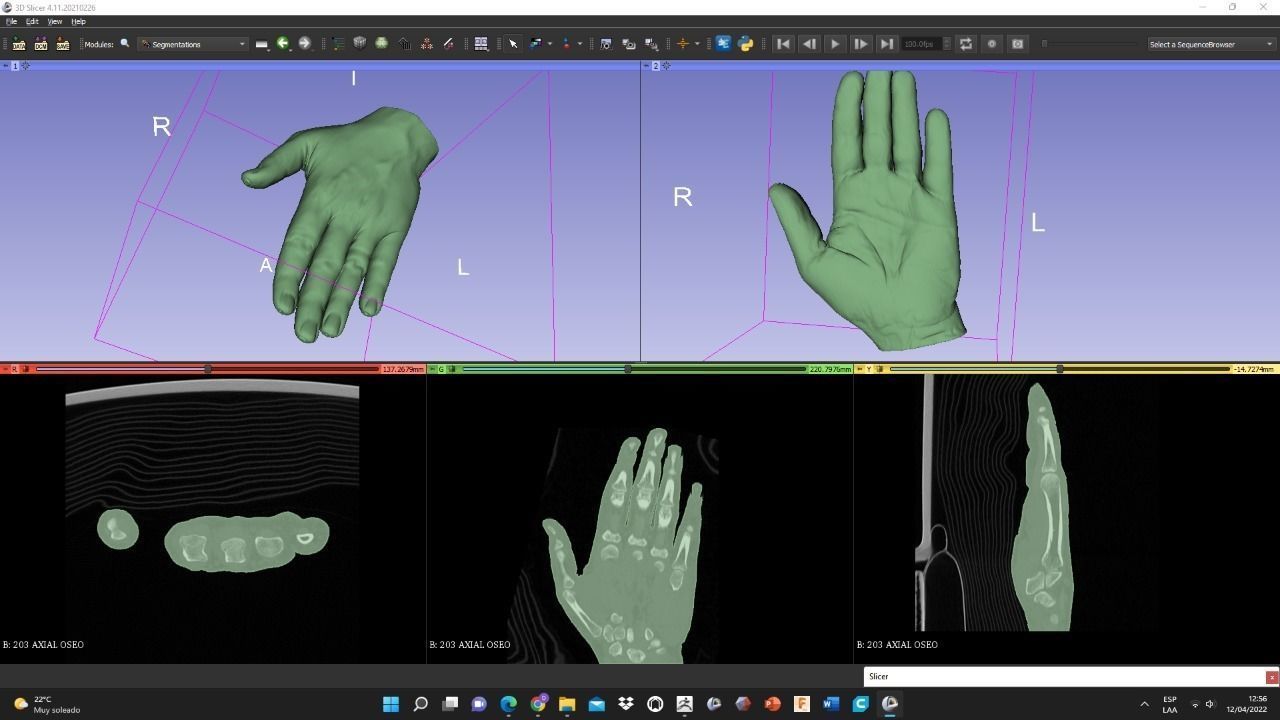The image size is (1280, 720).
Task: Open Volume Rendering cube icon
Action: pos(360,44)
